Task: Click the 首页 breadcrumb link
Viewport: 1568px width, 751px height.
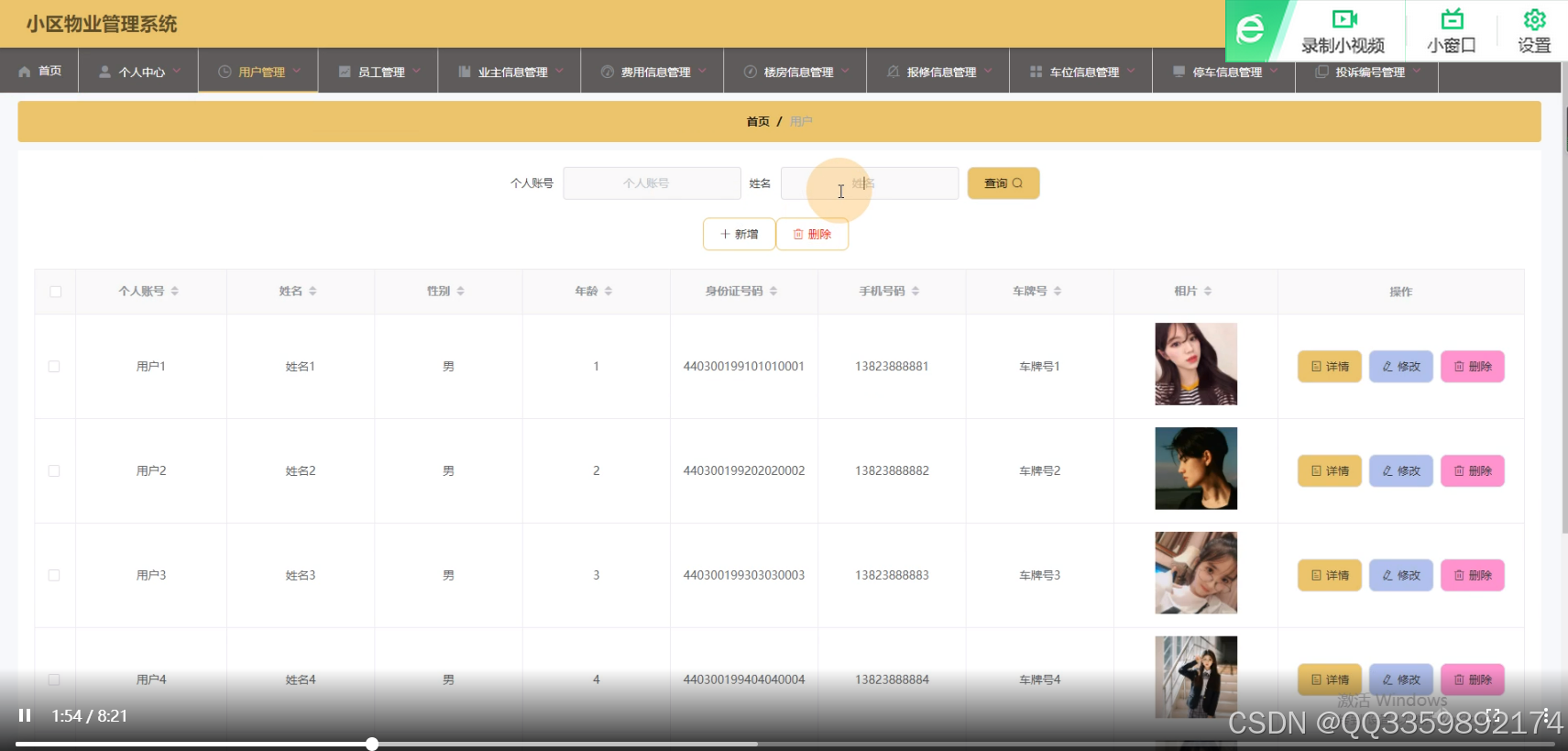Action: click(x=758, y=121)
